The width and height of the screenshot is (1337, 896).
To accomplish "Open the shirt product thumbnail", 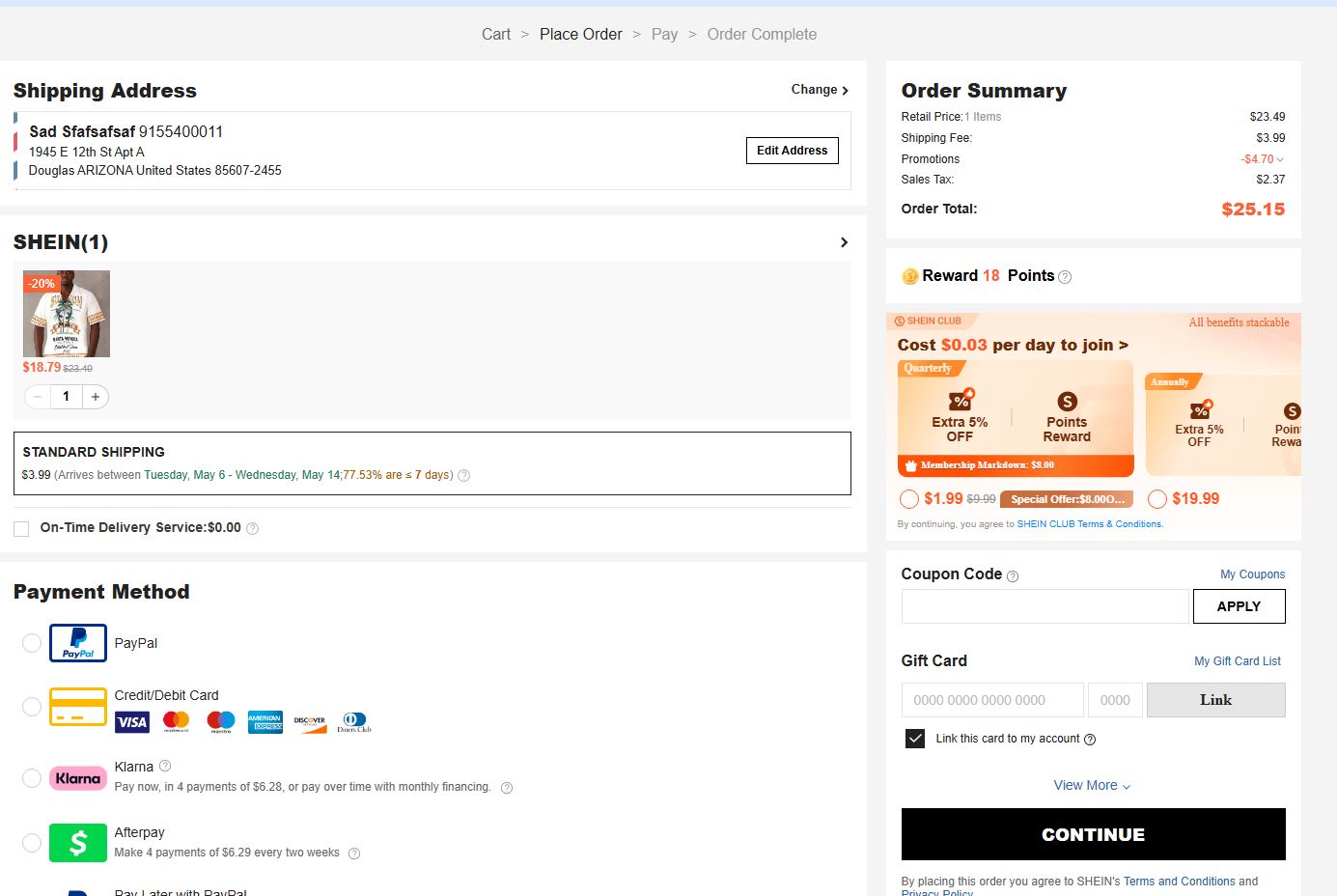I will tap(67, 314).
